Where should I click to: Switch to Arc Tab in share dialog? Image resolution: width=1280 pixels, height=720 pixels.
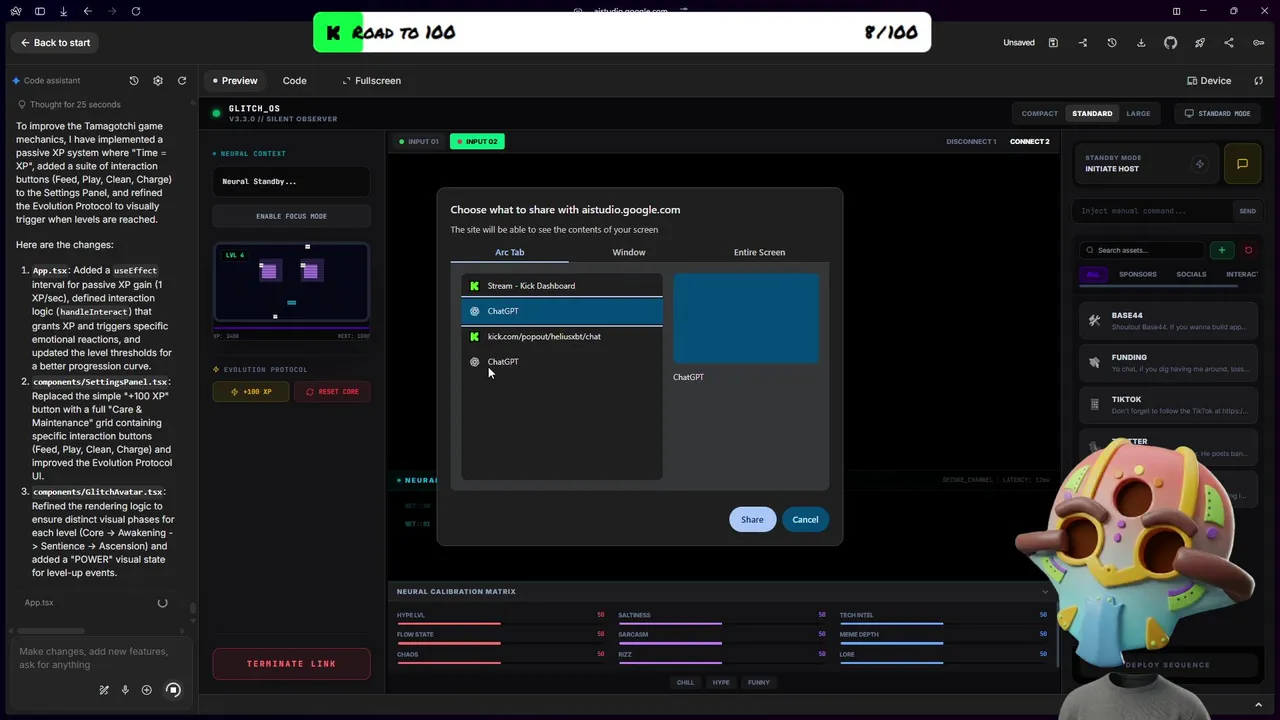(509, 252)
